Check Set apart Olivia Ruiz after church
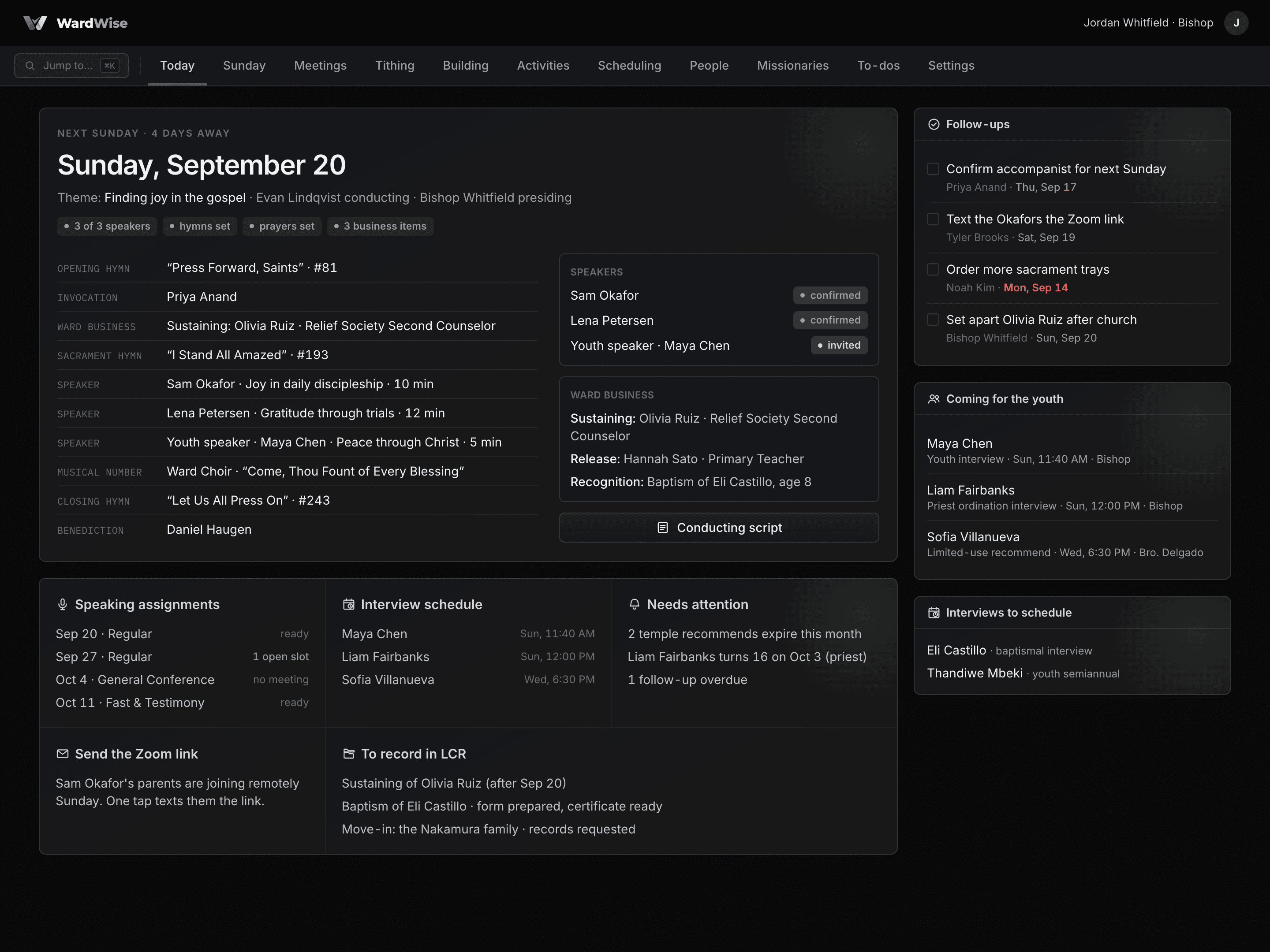 click(x=933, y=320)
